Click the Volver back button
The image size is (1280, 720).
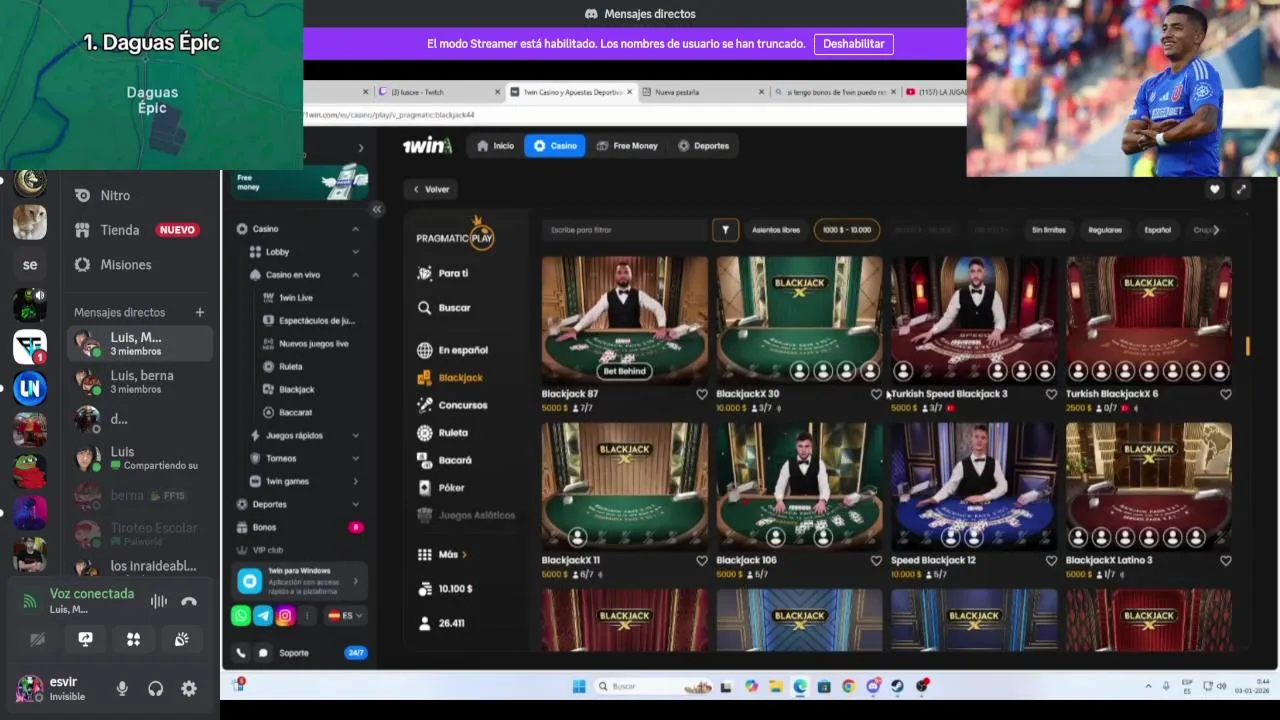pyautogui.click(x=432, y=189)
